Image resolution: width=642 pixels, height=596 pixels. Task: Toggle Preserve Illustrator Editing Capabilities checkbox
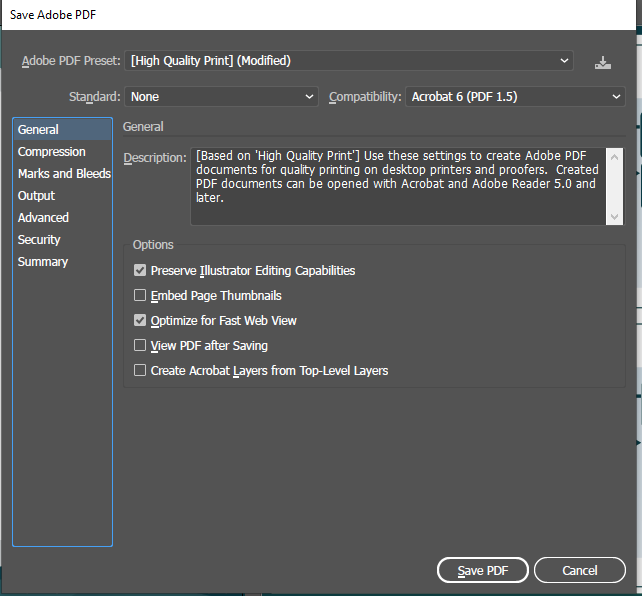[x=140, y=270]
